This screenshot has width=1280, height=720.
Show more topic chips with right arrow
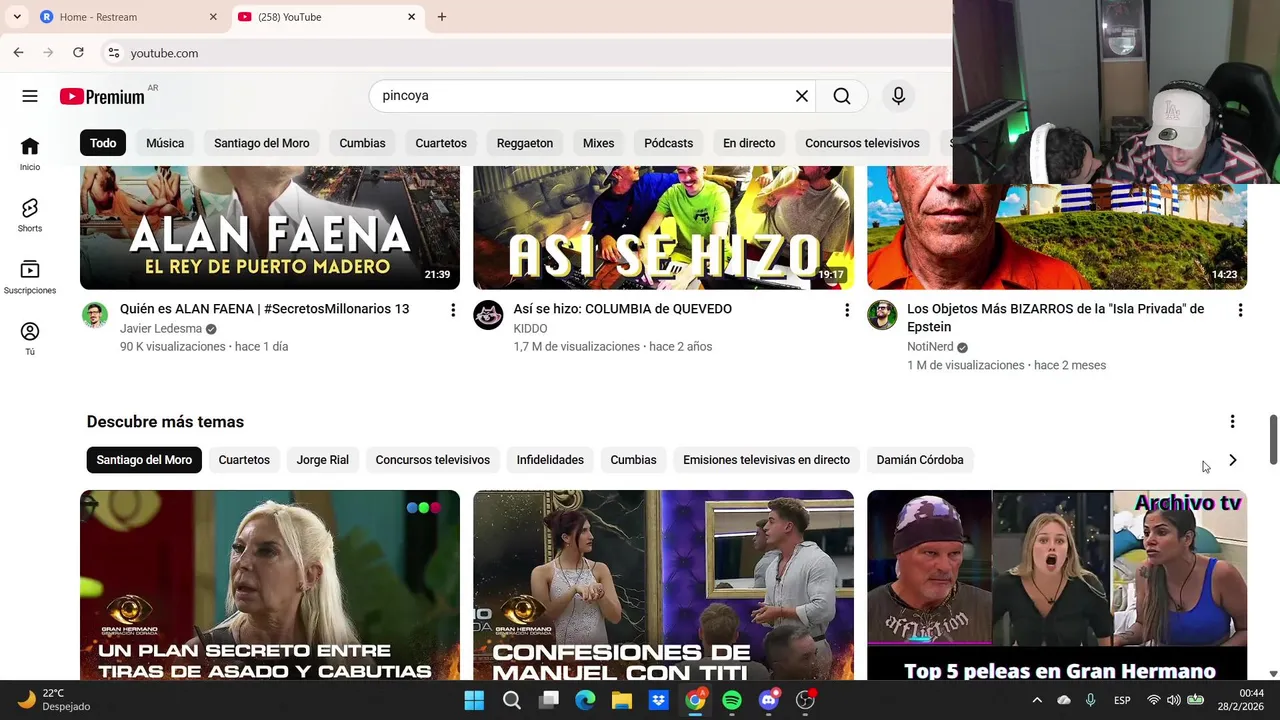[x=1232, y=460]
